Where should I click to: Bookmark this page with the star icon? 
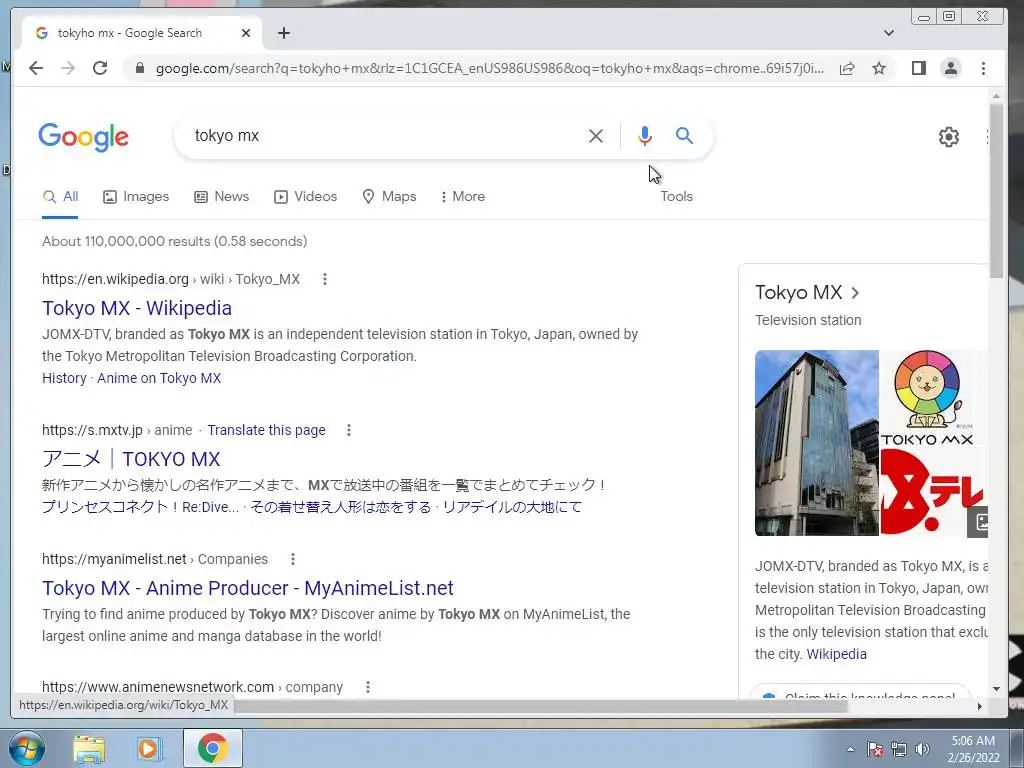[879, 68]
